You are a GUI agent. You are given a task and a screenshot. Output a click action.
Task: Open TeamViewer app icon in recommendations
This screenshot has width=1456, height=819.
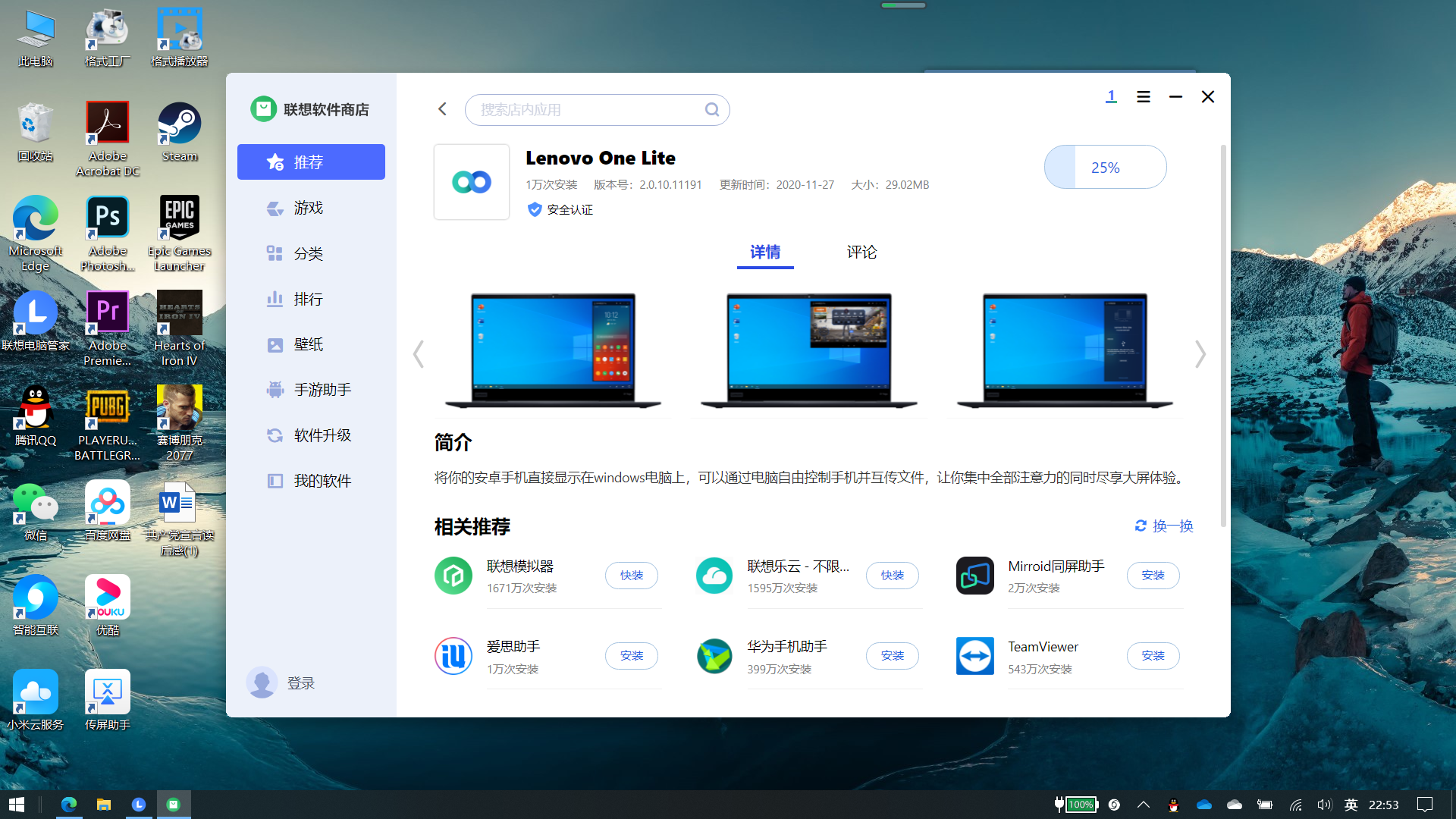pos(975,656)
